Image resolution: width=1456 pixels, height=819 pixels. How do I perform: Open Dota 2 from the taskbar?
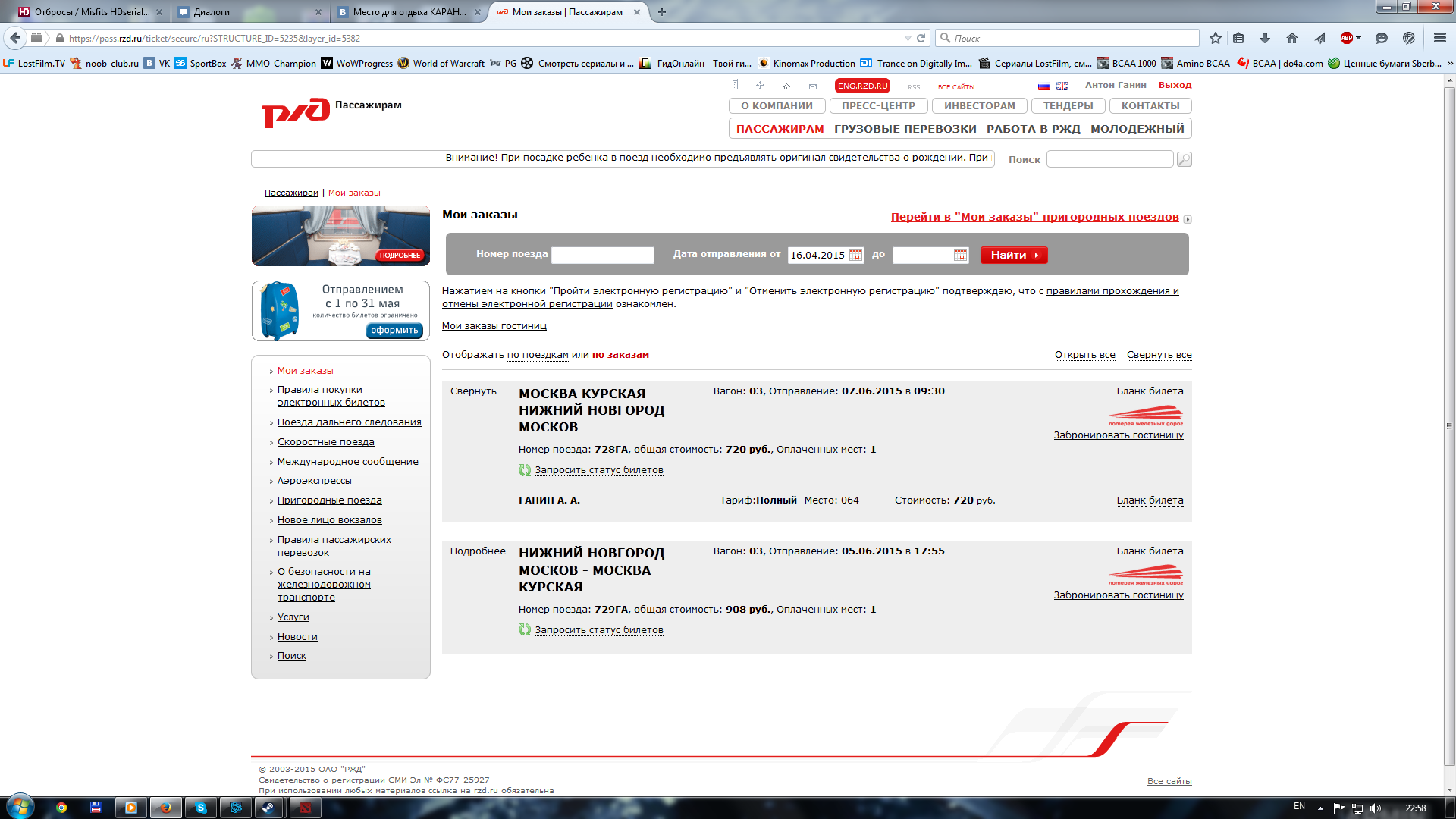[x=305, y=808]
